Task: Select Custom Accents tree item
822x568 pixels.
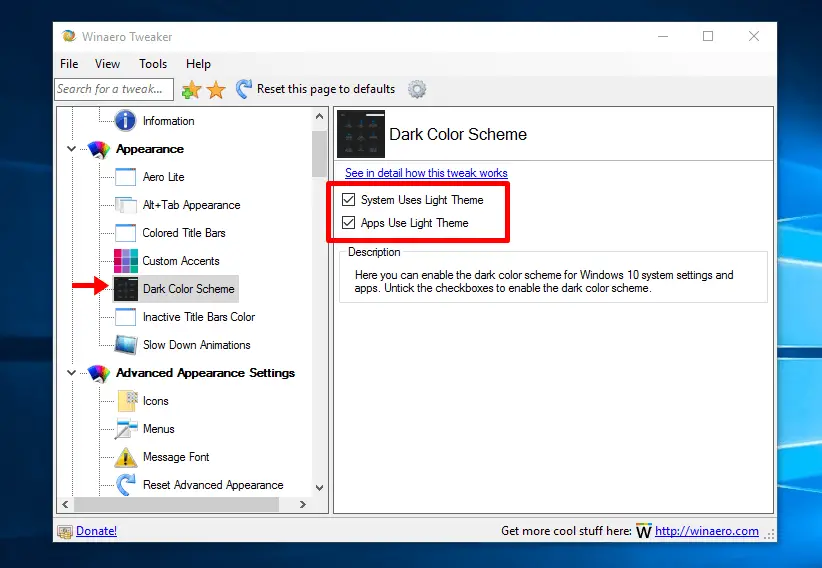Action: pyautogui.click(x=181, y=261)
